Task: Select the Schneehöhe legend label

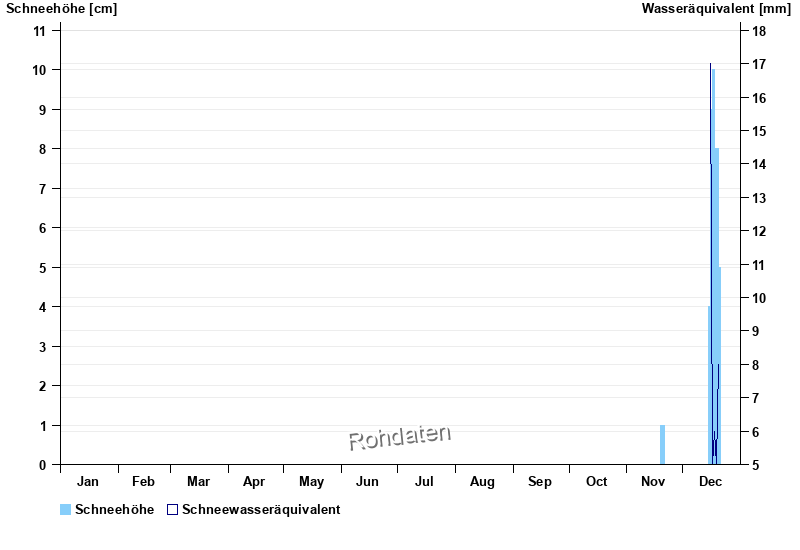Action: (x=114, y=510)
